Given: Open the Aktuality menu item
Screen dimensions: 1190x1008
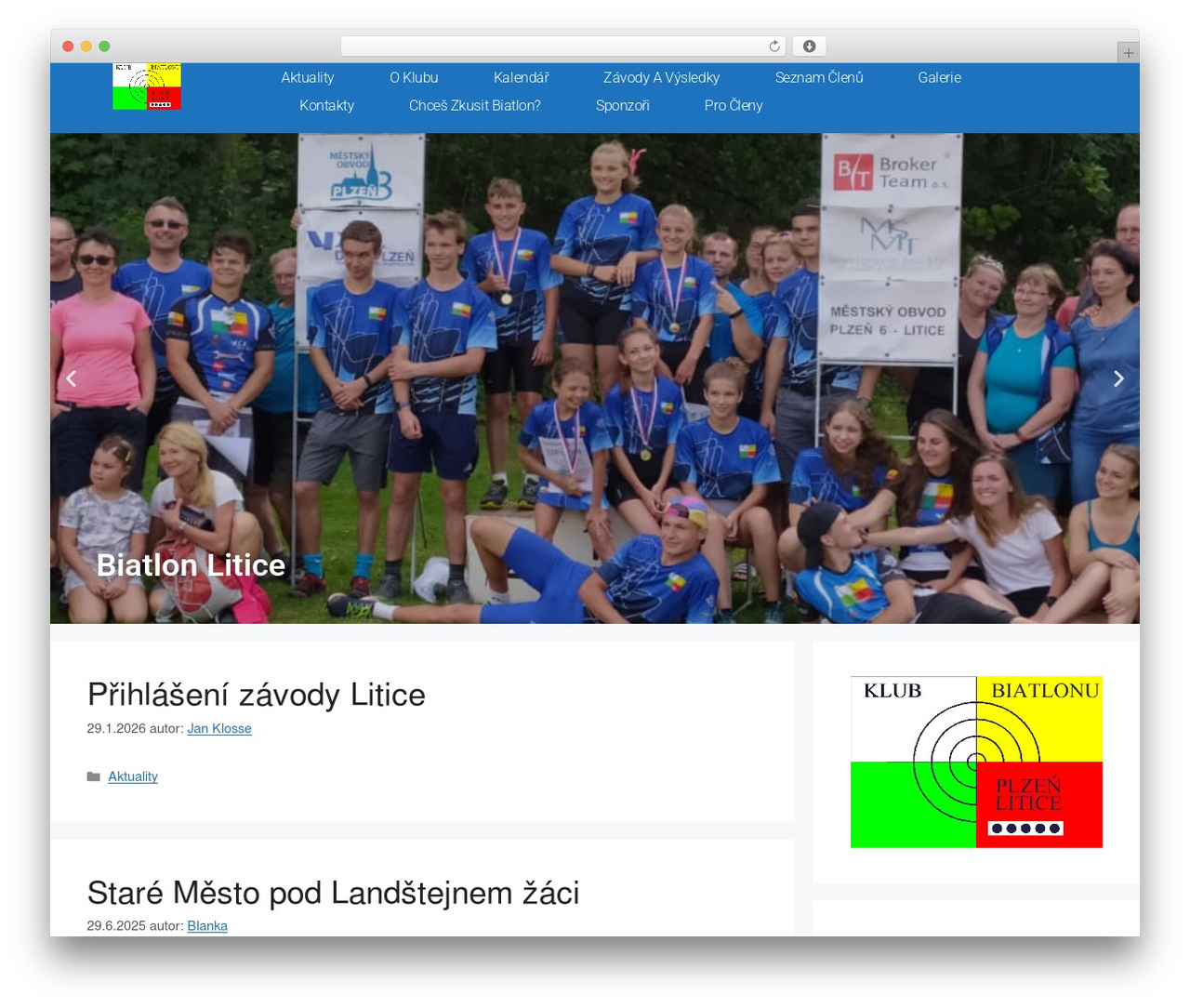Looking at the screenshot, I should click(x=308, y=77).
